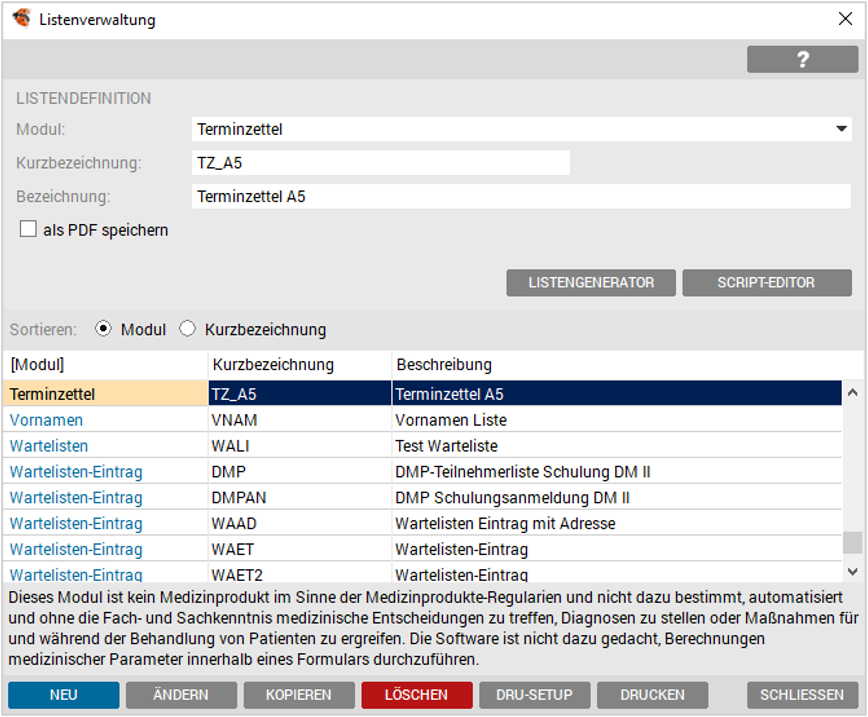Select 'Wartelisten Eintrag mit Adresse' description
Screen dimensions: 868x717
tap(617, 523)
